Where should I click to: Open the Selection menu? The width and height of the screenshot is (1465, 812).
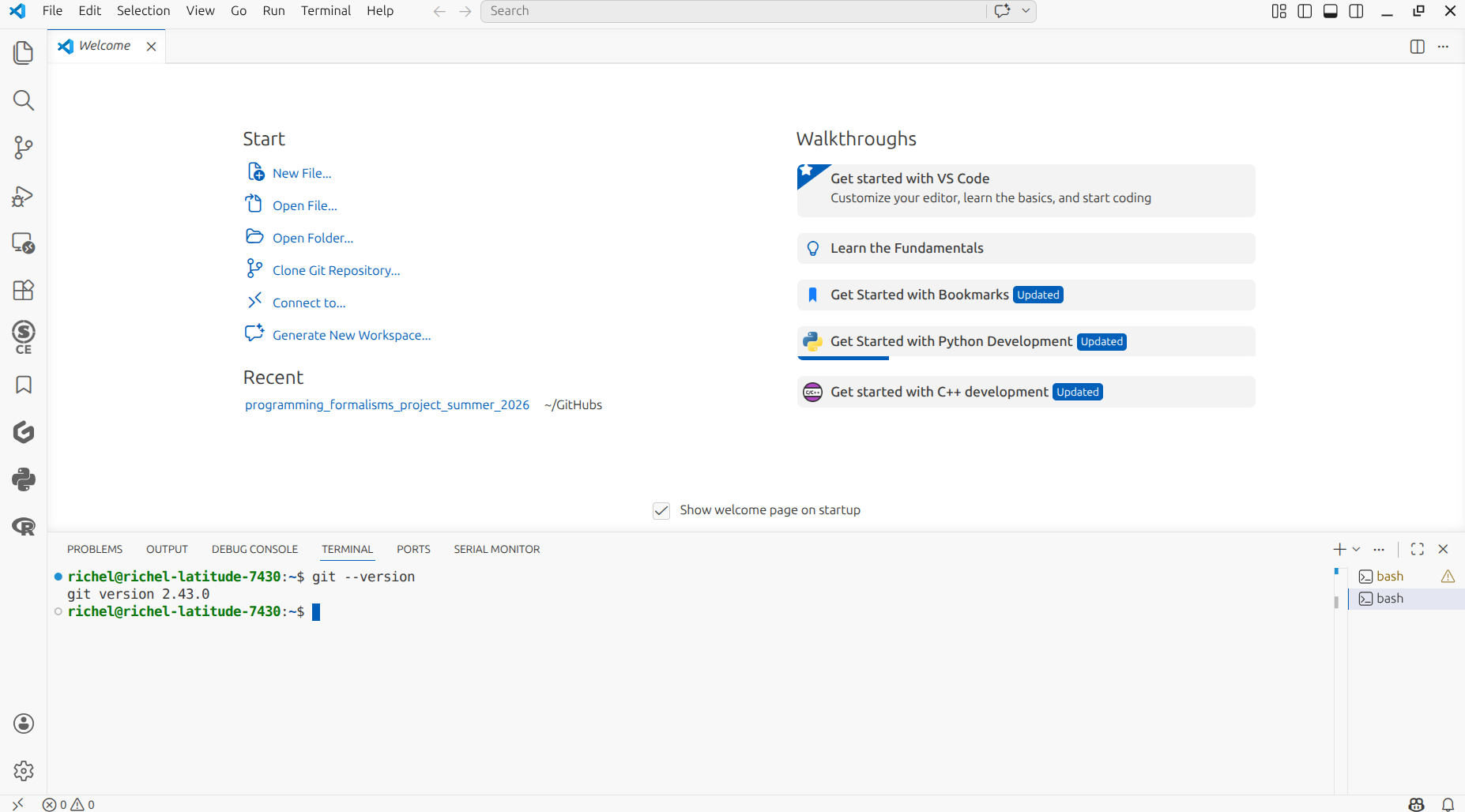click(143, 11)
